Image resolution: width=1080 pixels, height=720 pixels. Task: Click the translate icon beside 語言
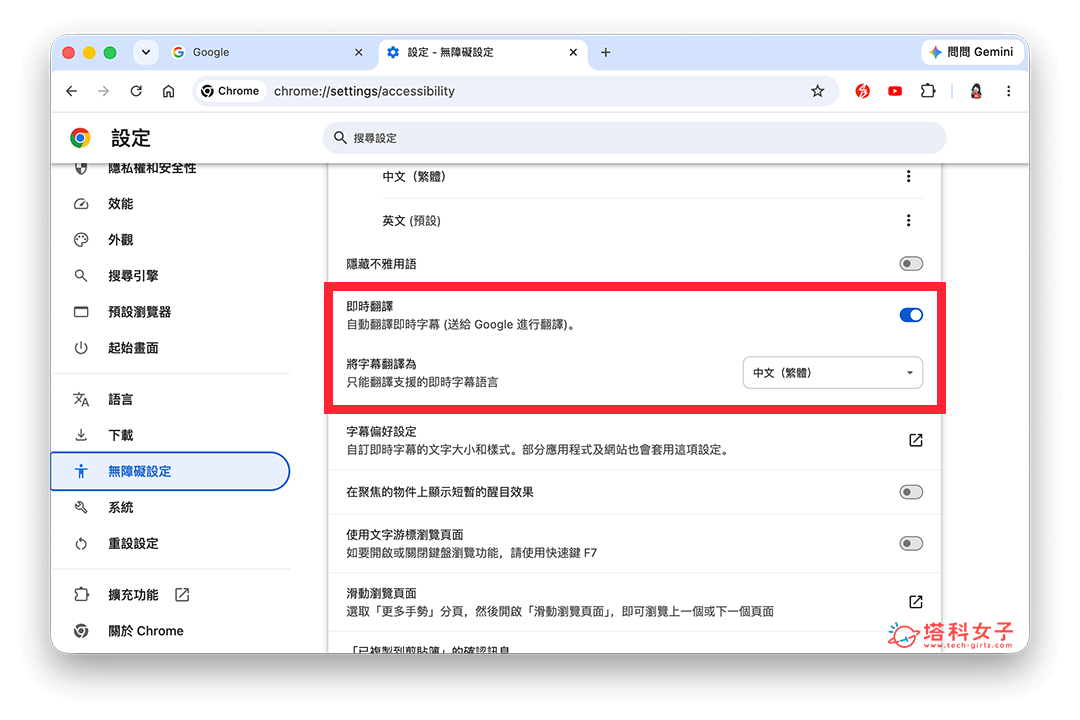(81, 400)
